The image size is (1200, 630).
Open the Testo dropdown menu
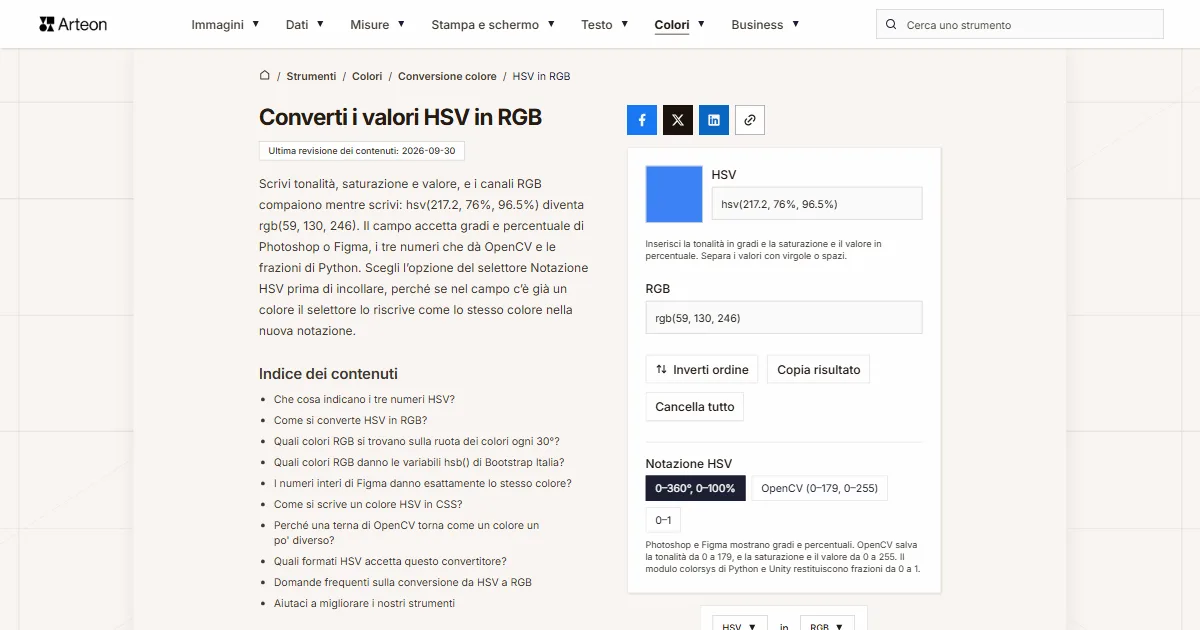point(604,25)
